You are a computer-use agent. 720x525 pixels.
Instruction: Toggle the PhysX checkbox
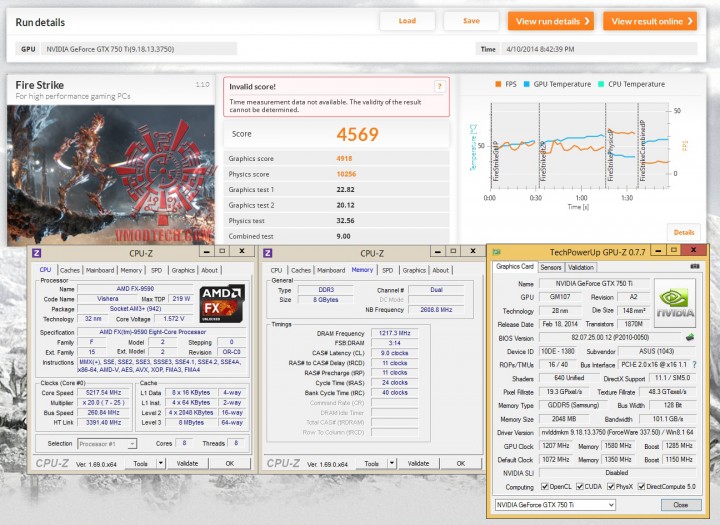pyautogui.click(x=611, y=486)
